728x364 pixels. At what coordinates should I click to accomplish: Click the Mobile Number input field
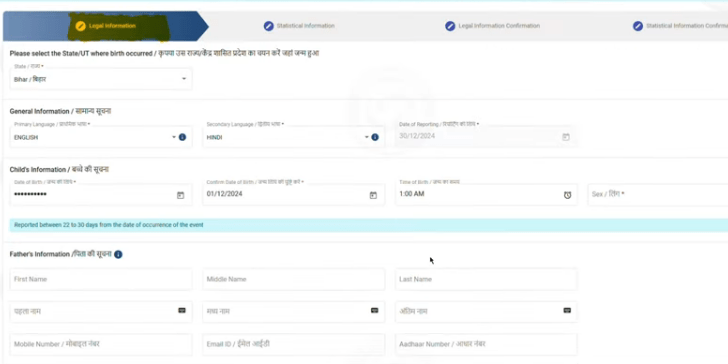[101, 344]
